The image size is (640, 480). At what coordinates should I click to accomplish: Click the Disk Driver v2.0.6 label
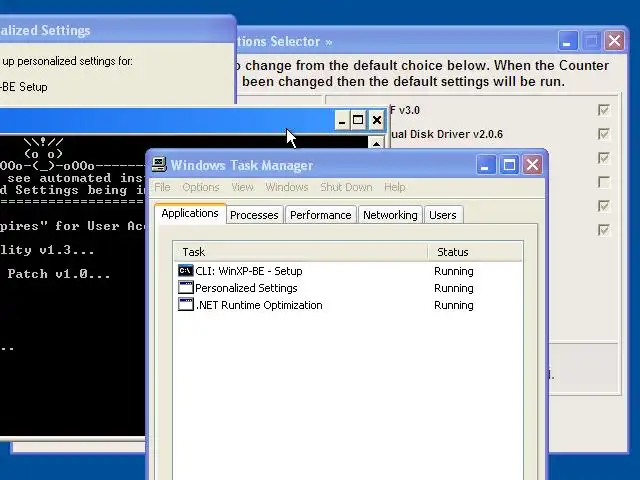coord(447,134)
